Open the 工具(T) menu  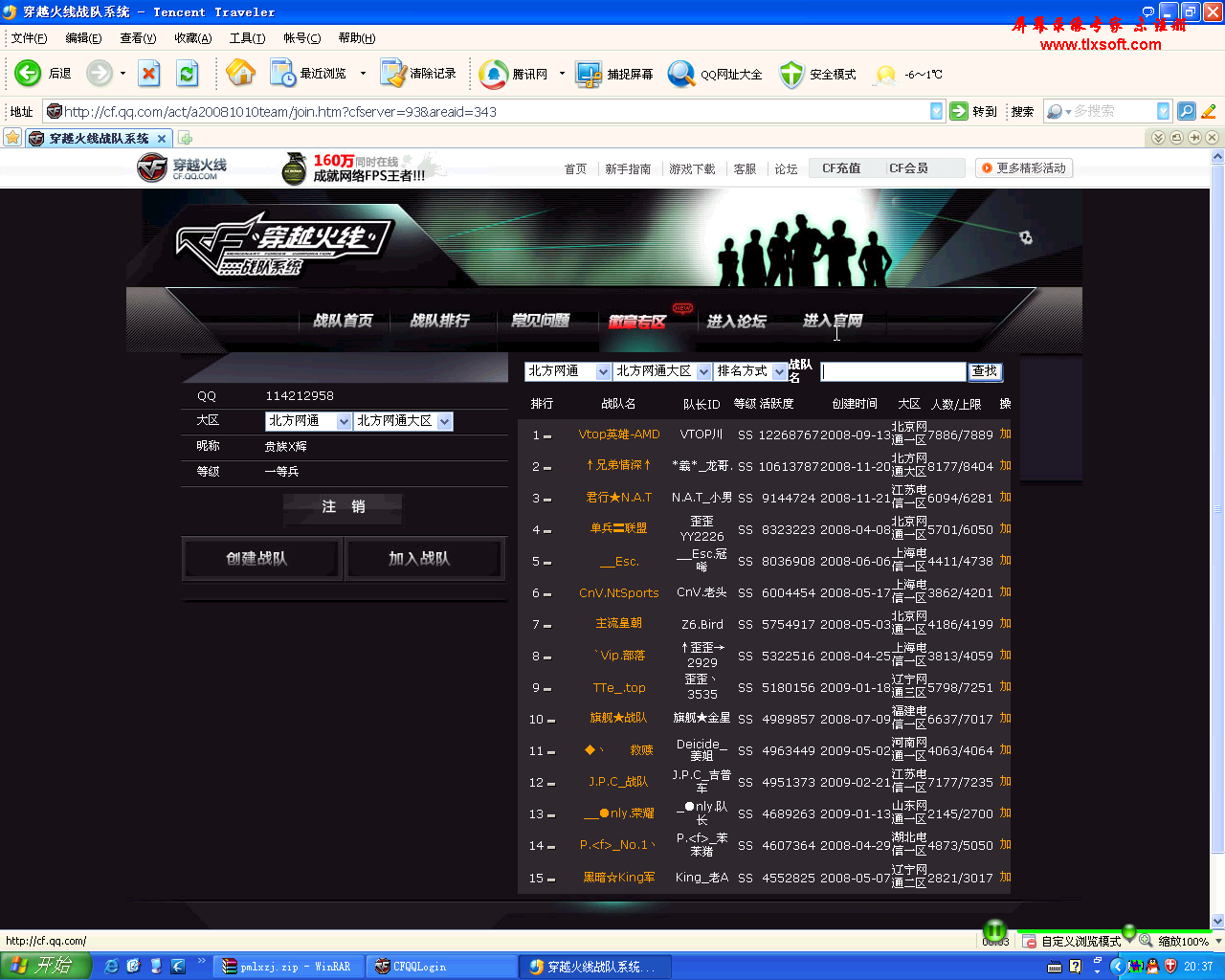pos(247,38)
